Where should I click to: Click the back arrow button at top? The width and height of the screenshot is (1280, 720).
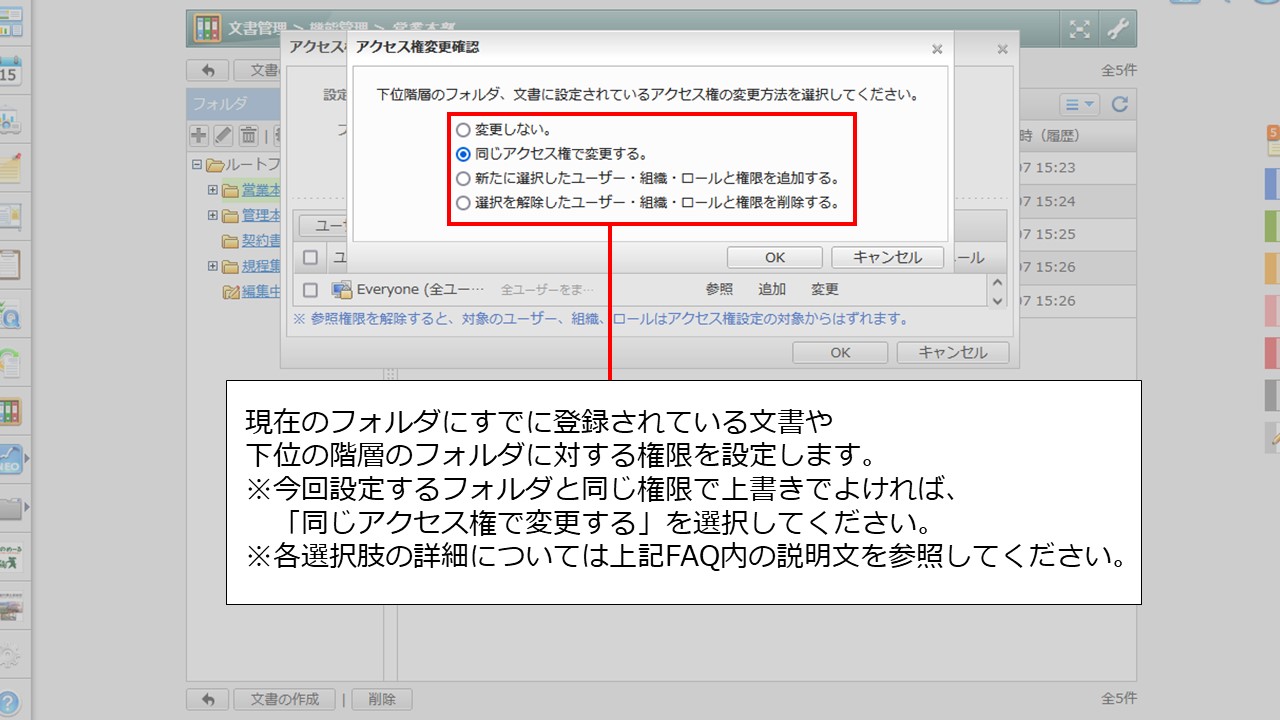point(208,71)
